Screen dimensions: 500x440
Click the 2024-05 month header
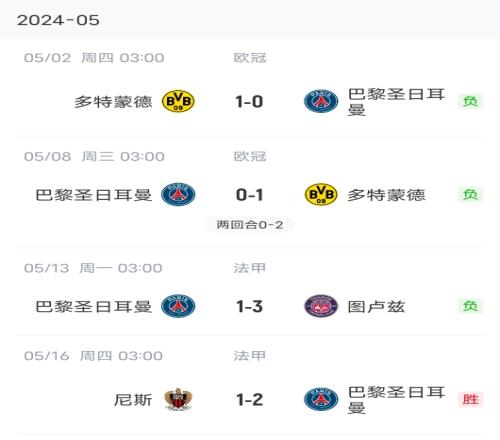coord(58,20)
